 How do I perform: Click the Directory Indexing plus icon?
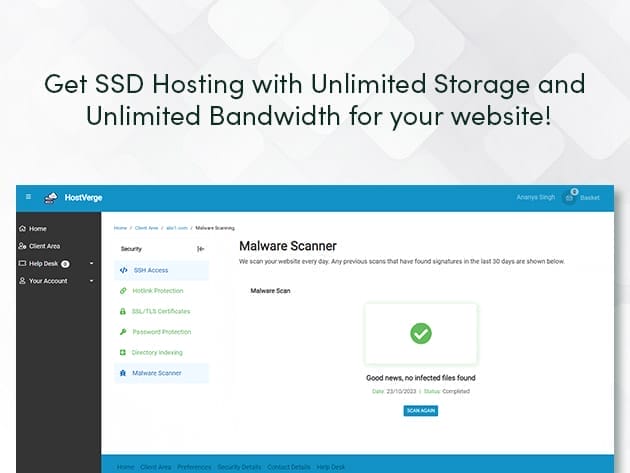click(123, 352)
